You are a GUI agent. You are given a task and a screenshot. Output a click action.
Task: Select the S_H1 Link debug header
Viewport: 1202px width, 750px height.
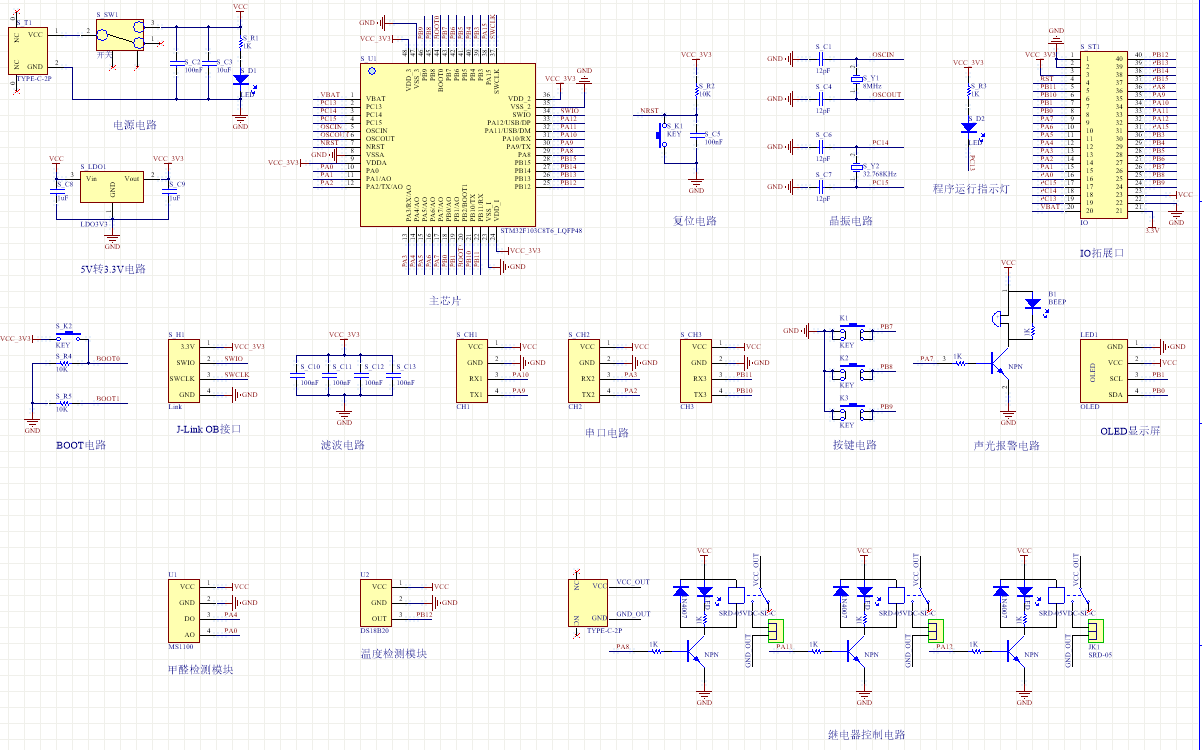pyautogui.click(x=185, y=370)
